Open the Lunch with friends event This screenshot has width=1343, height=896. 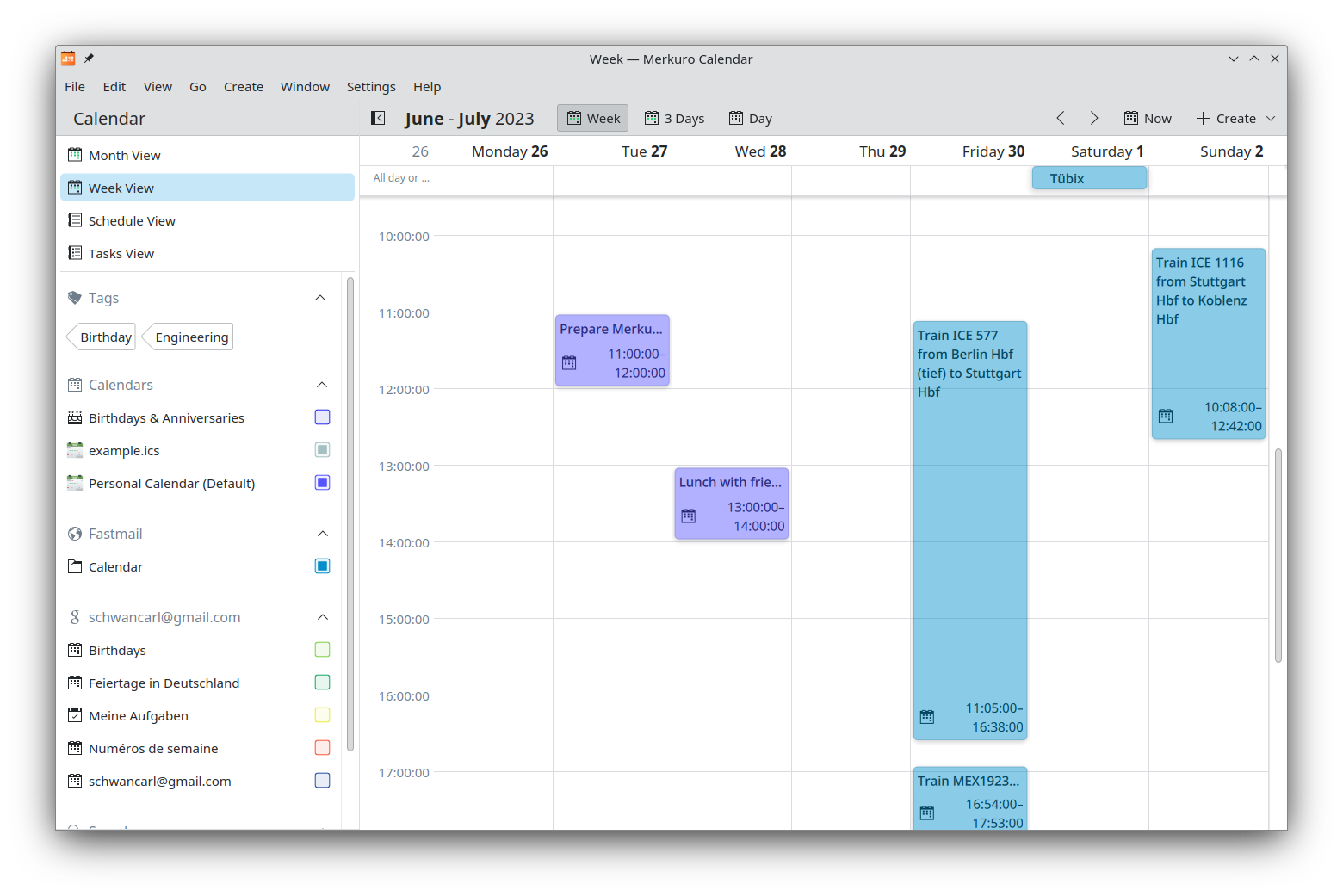731,504
